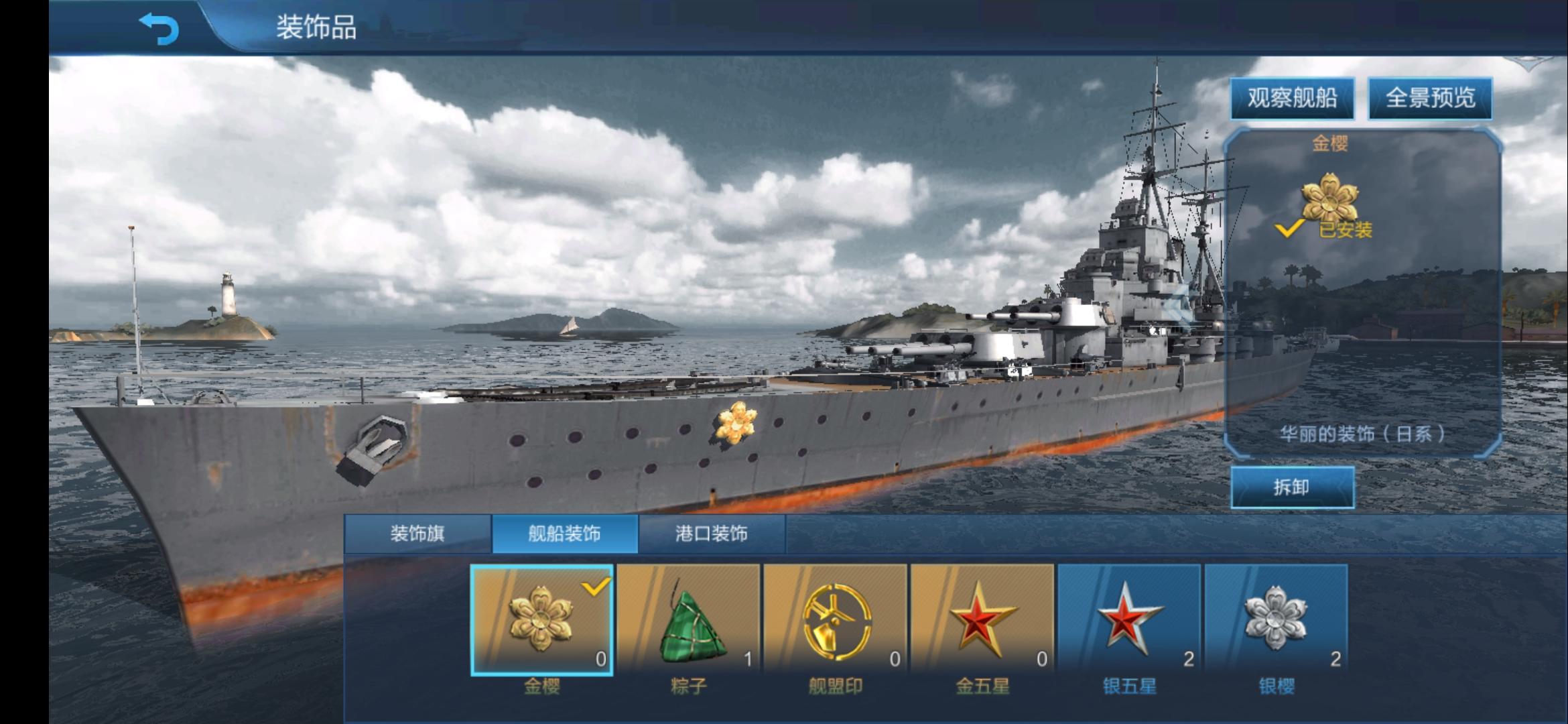Image resolution: width=1568 pixels, height=724 pixels.
Task: Open the 舰船装饰 tab
Action: point(565,534)
